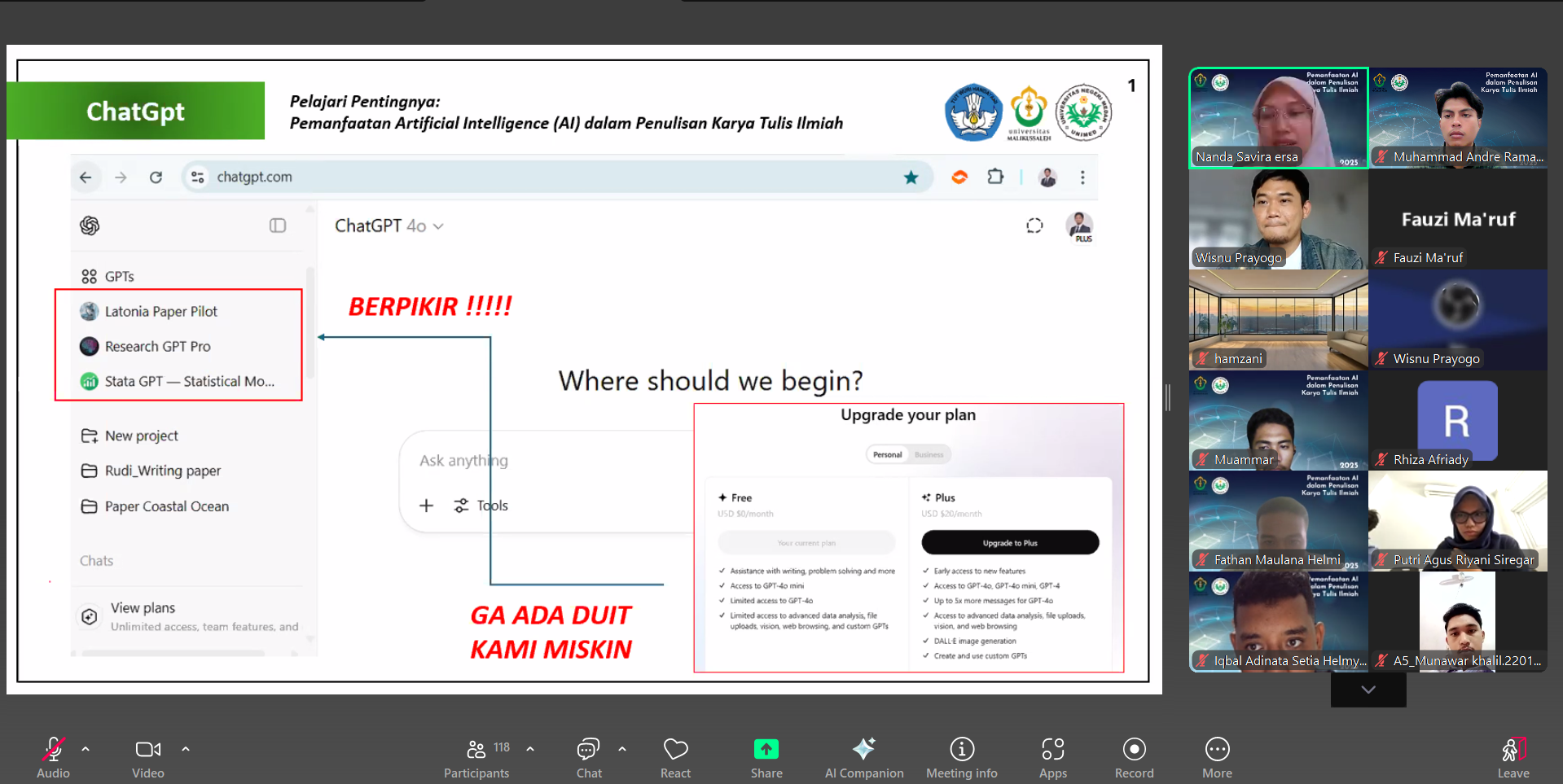Expand chat options arrow
Image resolution: width=1563 pixels, height=784 pixels.
pyautogui.click(x=622, y=749)
